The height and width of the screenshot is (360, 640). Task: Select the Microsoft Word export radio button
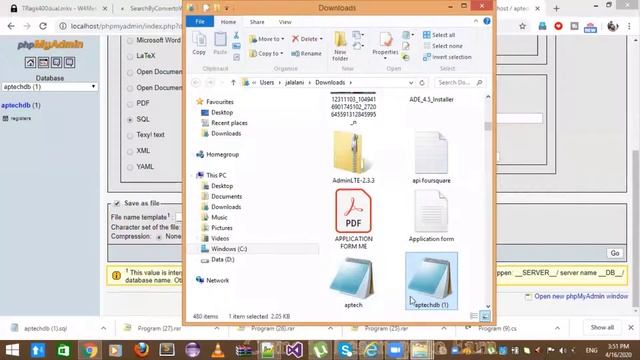point(130,40)
